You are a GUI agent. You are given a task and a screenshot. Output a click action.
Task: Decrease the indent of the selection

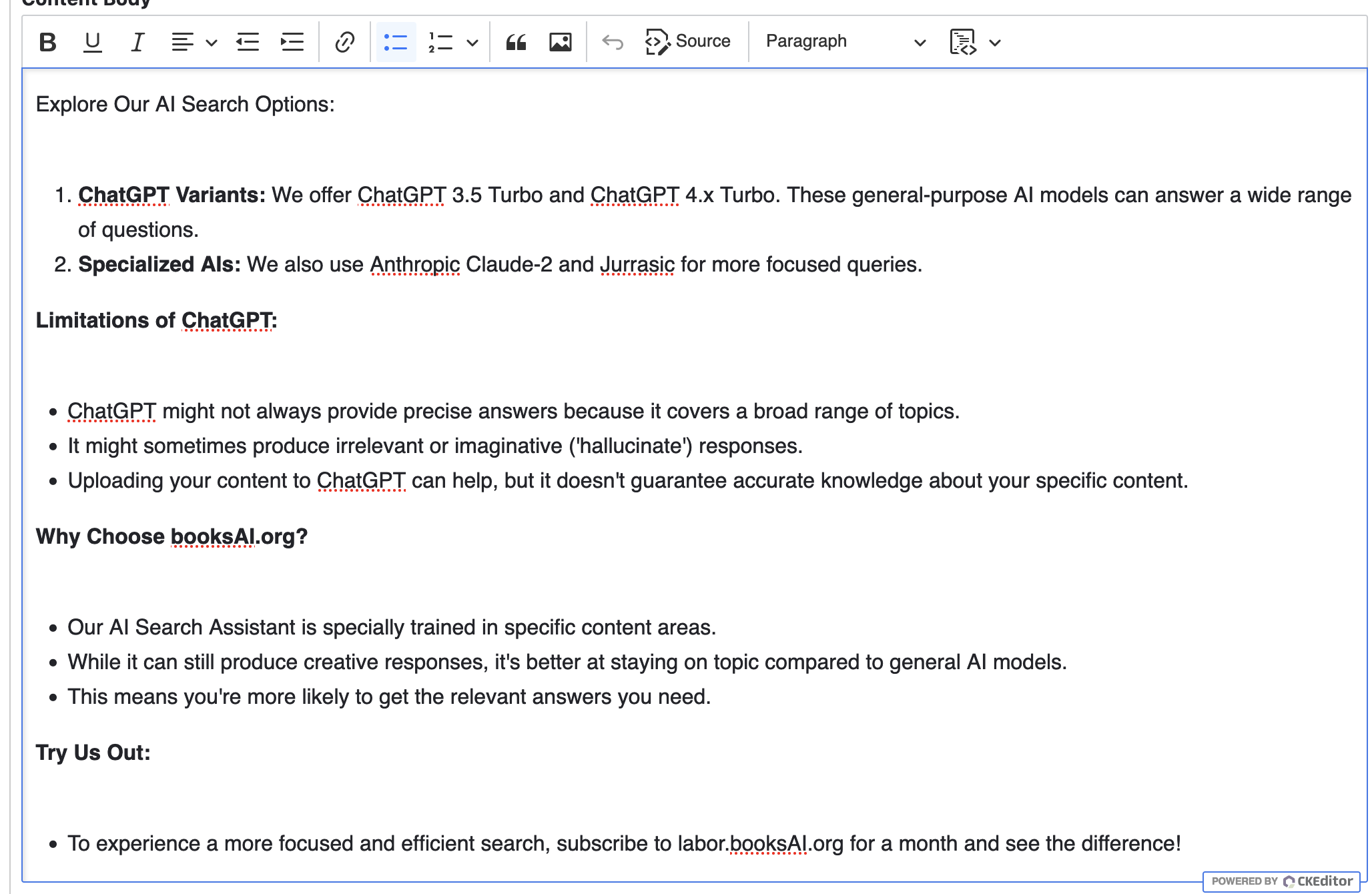pyautogui.click(x=247, y=41)
